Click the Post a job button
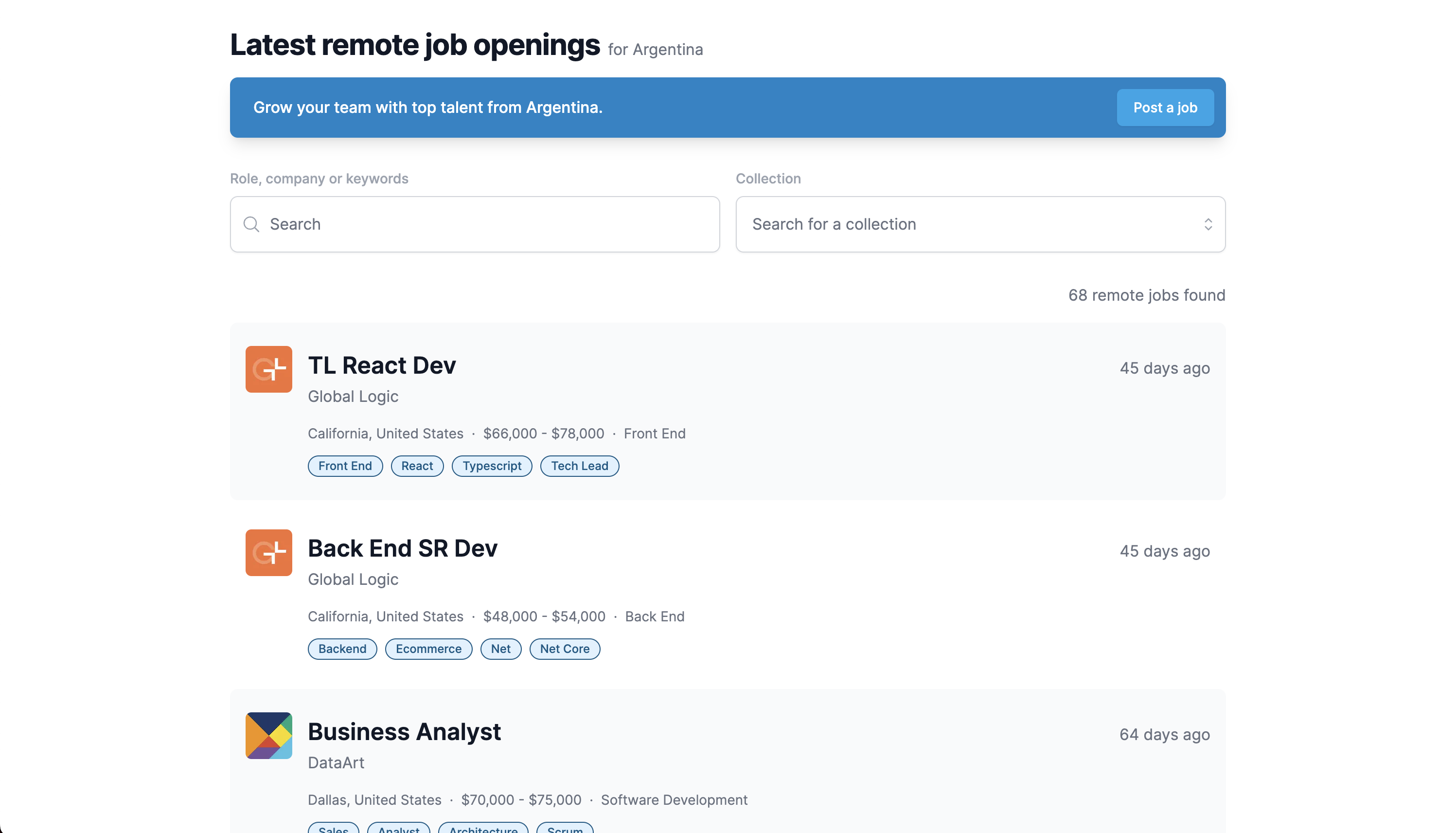Viewport: 1456px width, 833px height. click(1165, 108)
